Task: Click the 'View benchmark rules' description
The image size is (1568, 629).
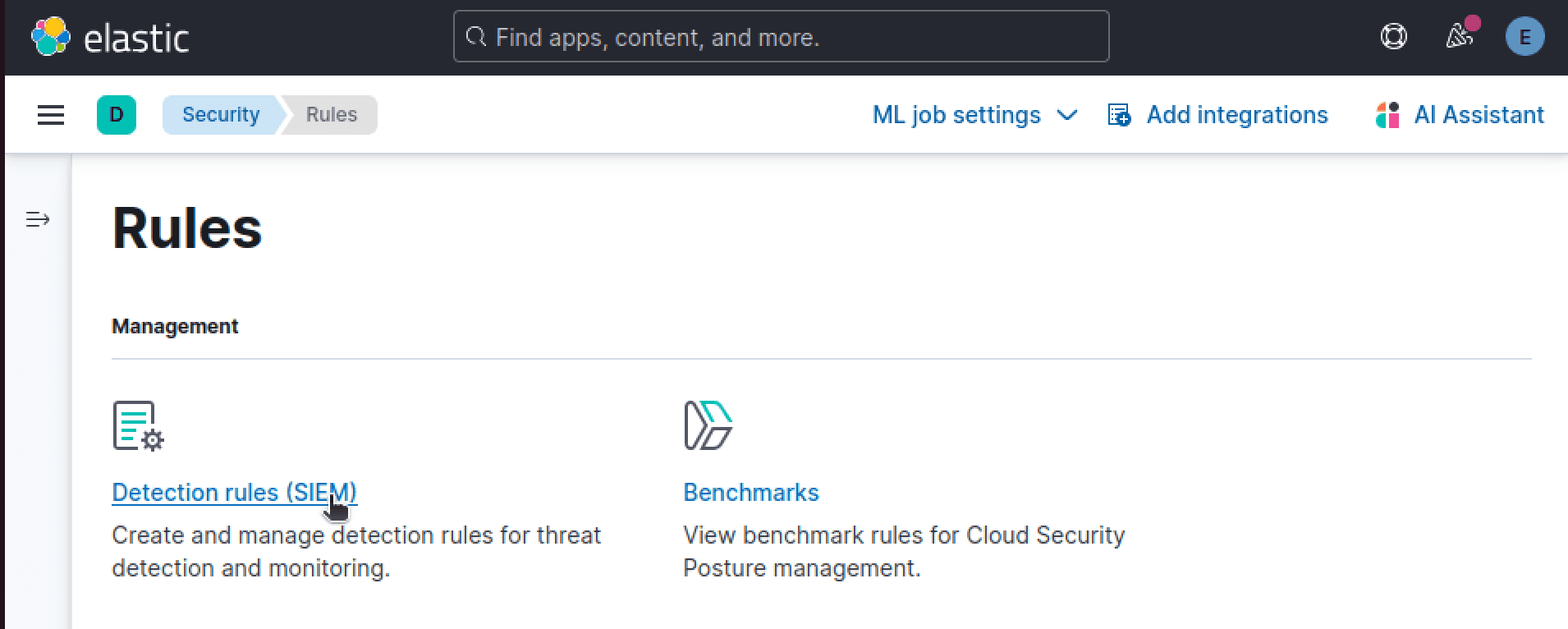Action: coord(904,551)
